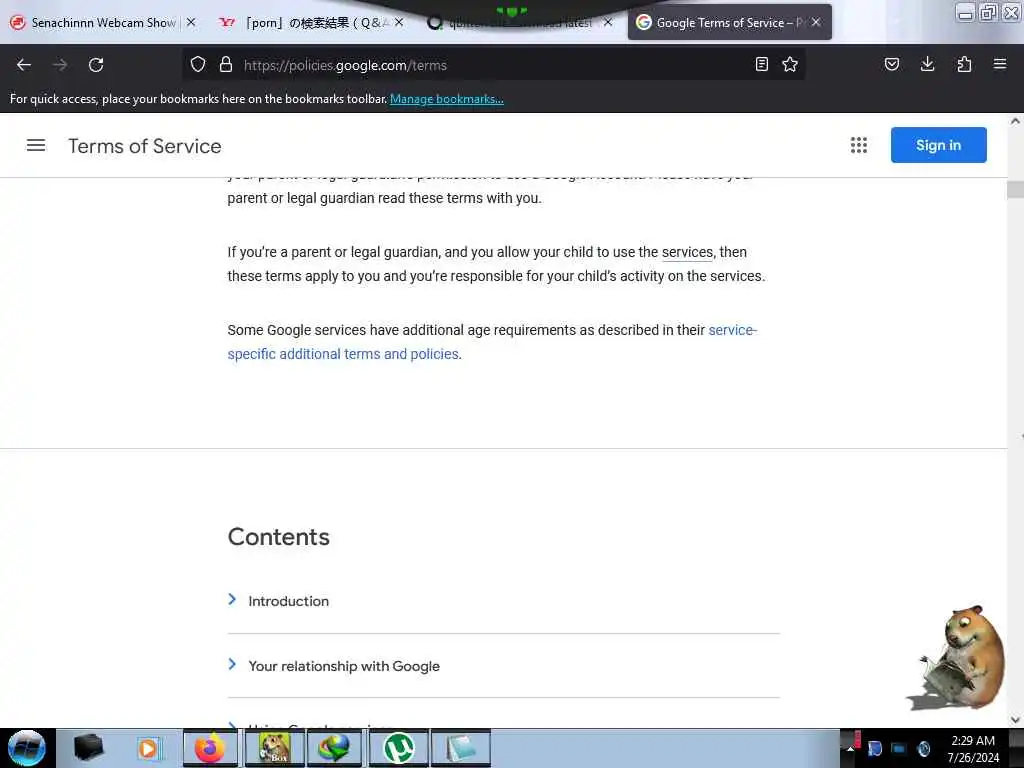Click the address bar URL field
Image resolution: width=1024 pixels, height=768 pixels.
[x=493, y=65]
